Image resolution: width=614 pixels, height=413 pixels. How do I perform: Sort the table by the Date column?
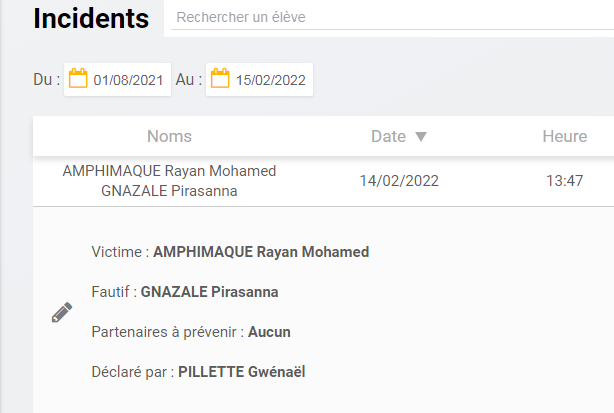click(388, 136)
